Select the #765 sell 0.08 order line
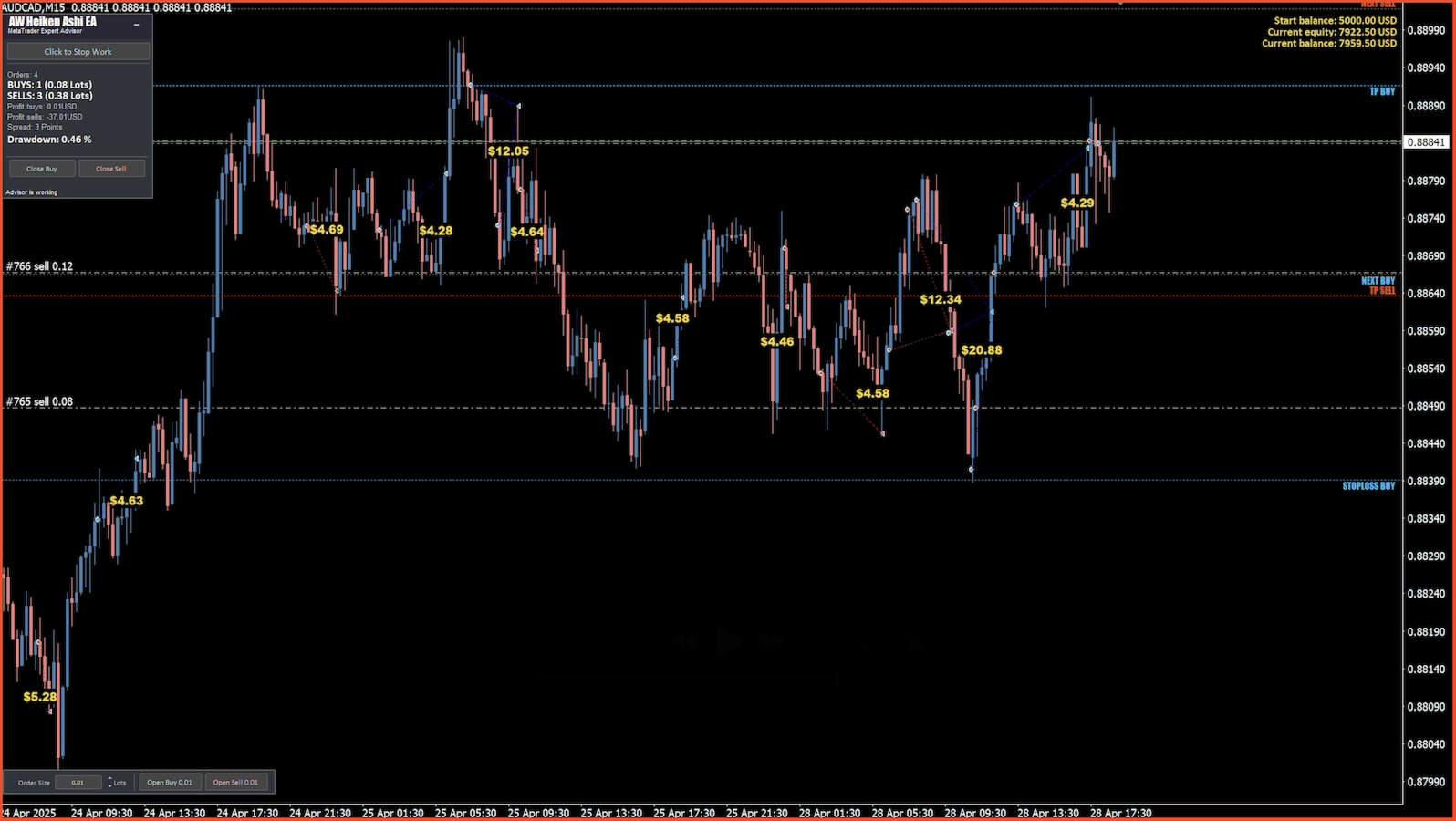This screenshot has height=821, width=1456. coord(39,401)
